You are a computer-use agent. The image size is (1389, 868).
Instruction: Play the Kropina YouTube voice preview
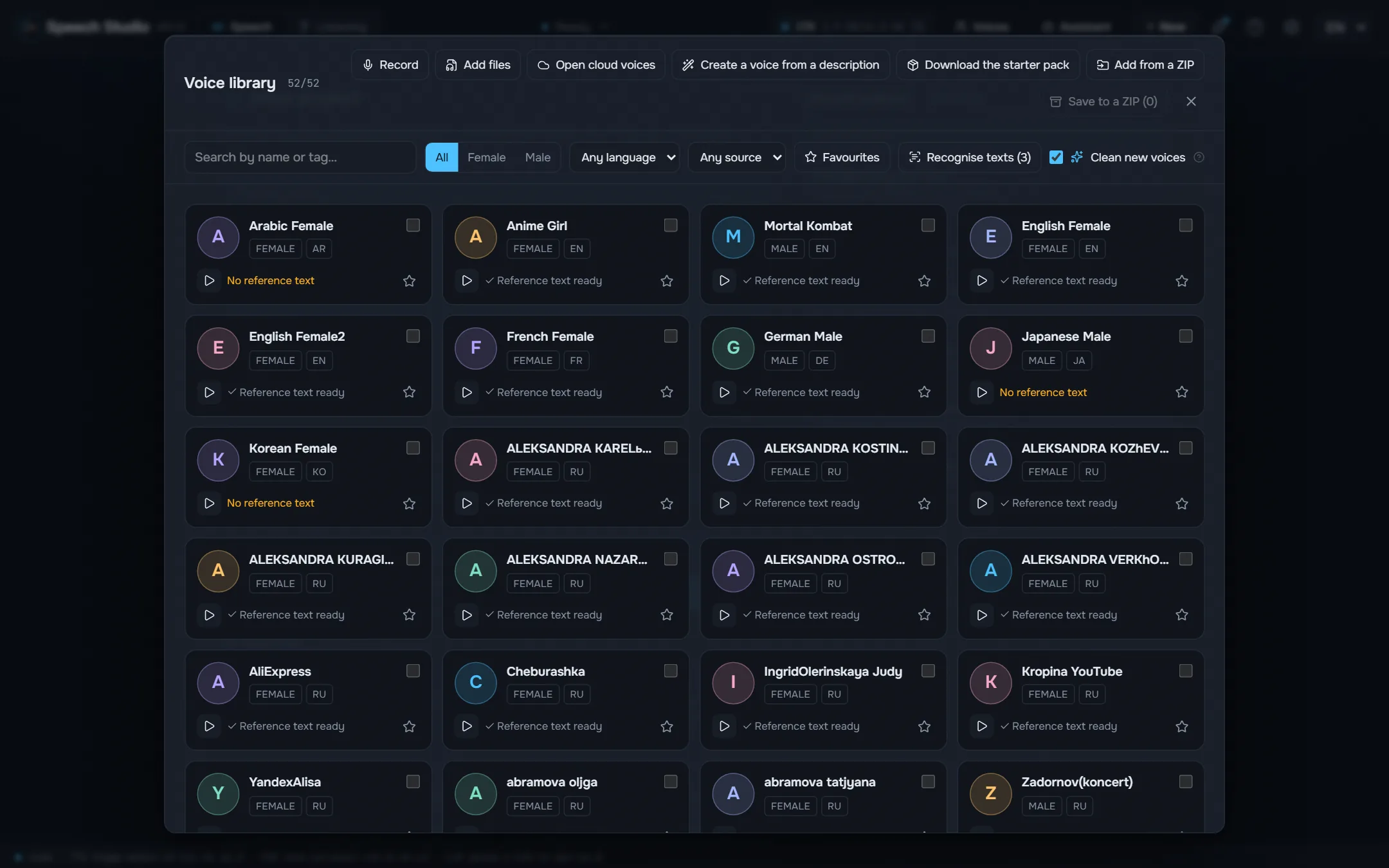tap(982, 726)
